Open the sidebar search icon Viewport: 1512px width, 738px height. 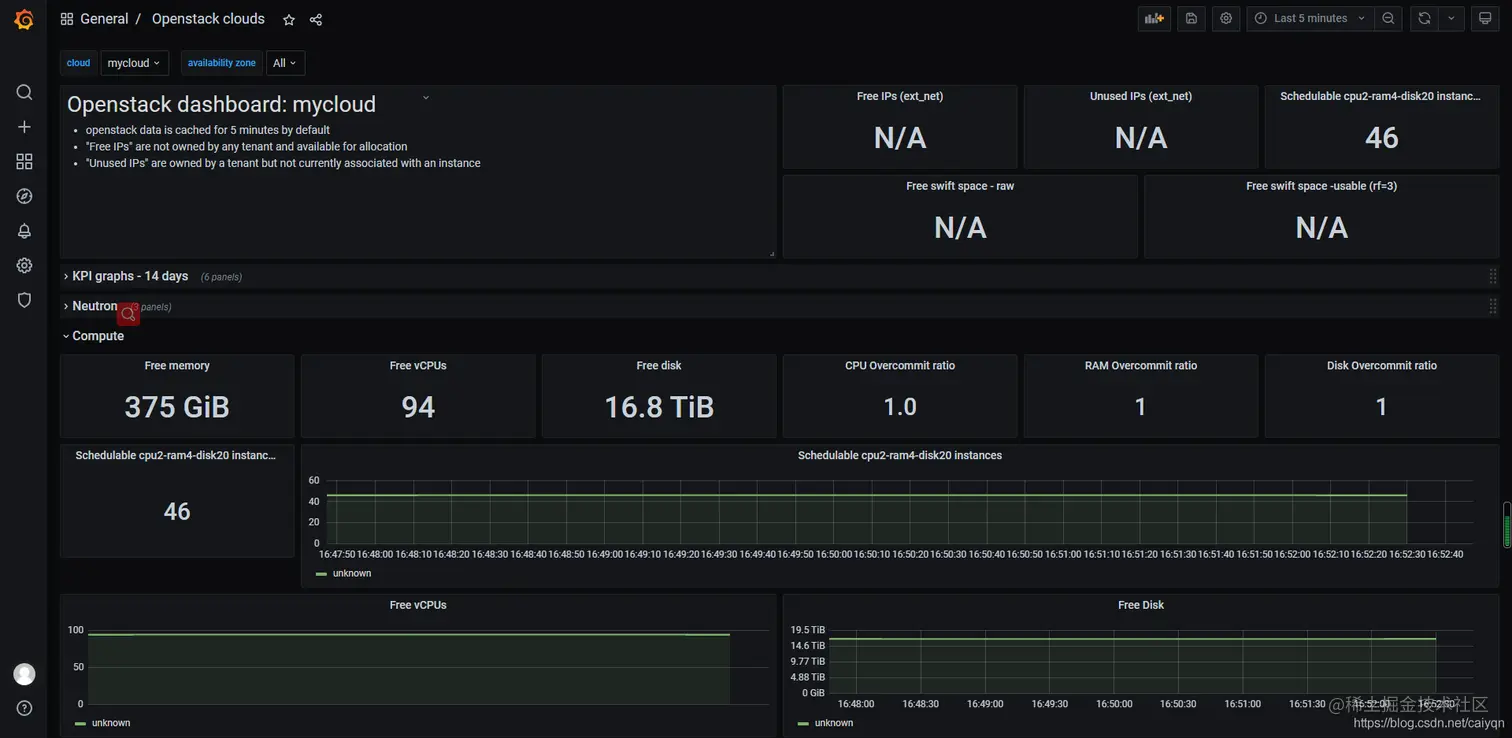(24, 92)
